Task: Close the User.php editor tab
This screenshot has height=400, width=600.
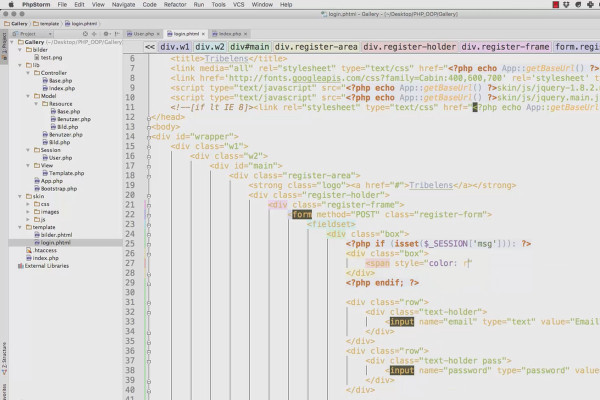Action: tap(158, 34)
